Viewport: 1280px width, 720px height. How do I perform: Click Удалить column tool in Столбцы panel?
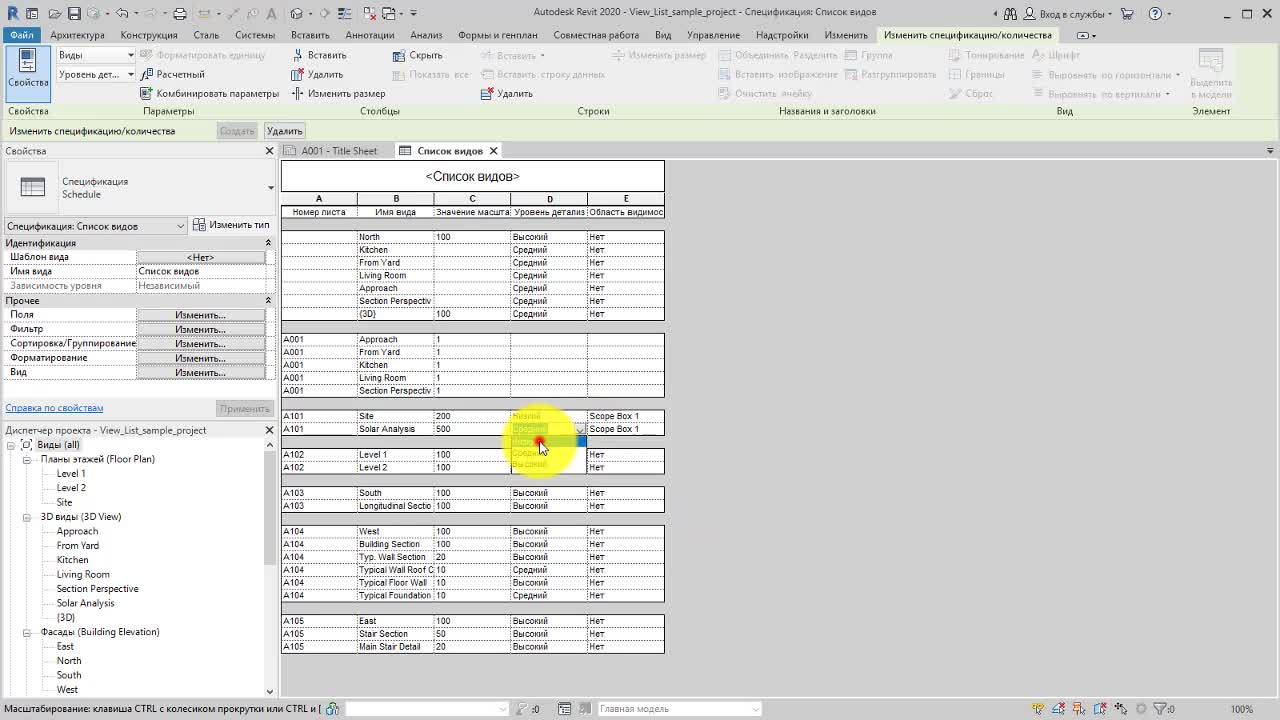point(317,74)
